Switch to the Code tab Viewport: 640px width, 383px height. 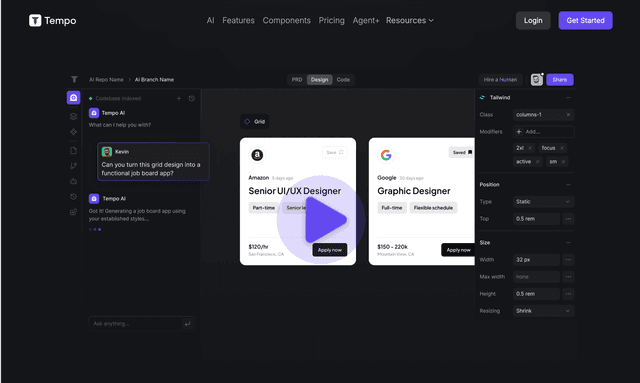click(x=343, y=80)
